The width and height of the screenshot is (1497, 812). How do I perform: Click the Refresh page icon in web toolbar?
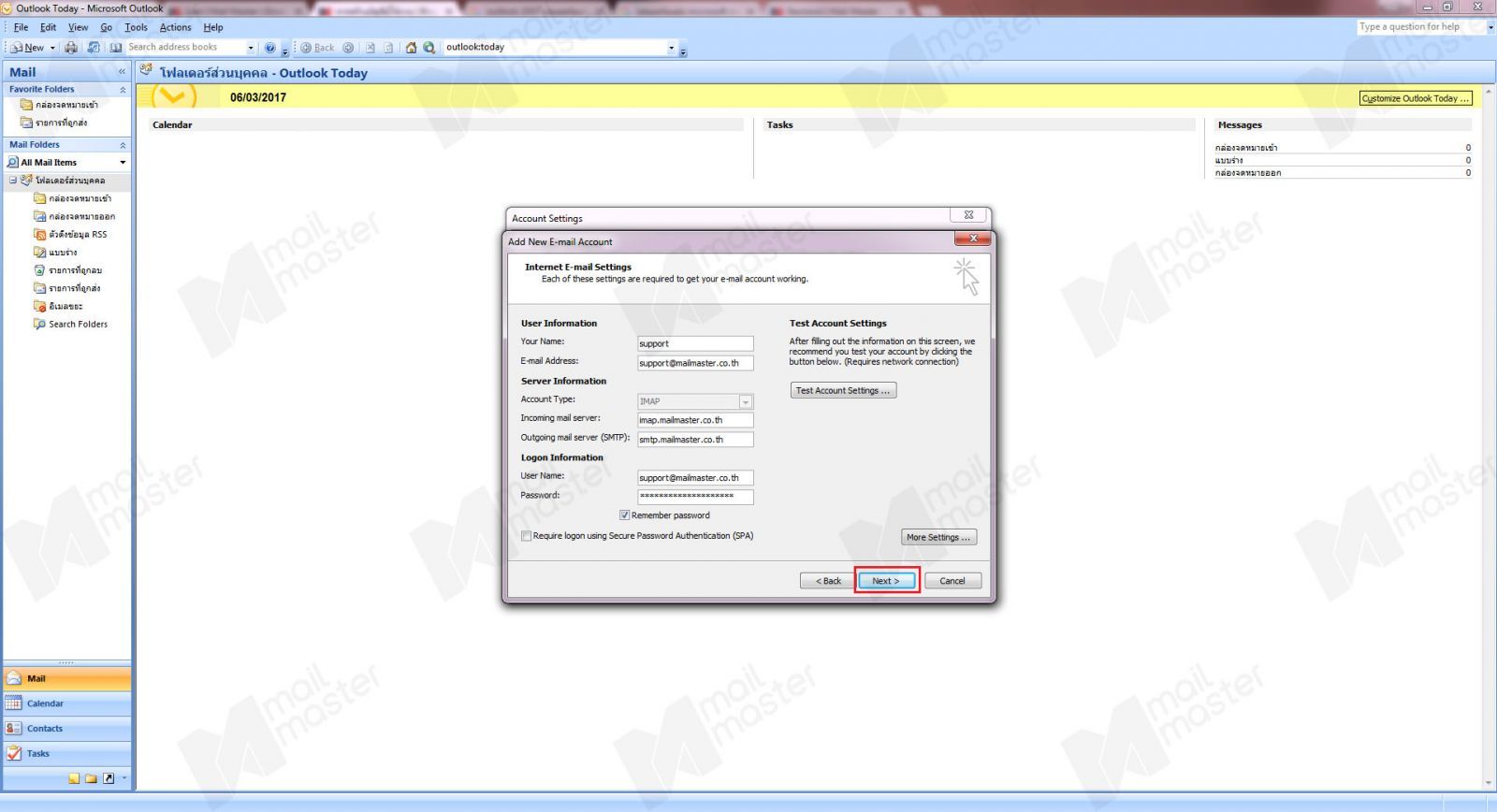388,48
